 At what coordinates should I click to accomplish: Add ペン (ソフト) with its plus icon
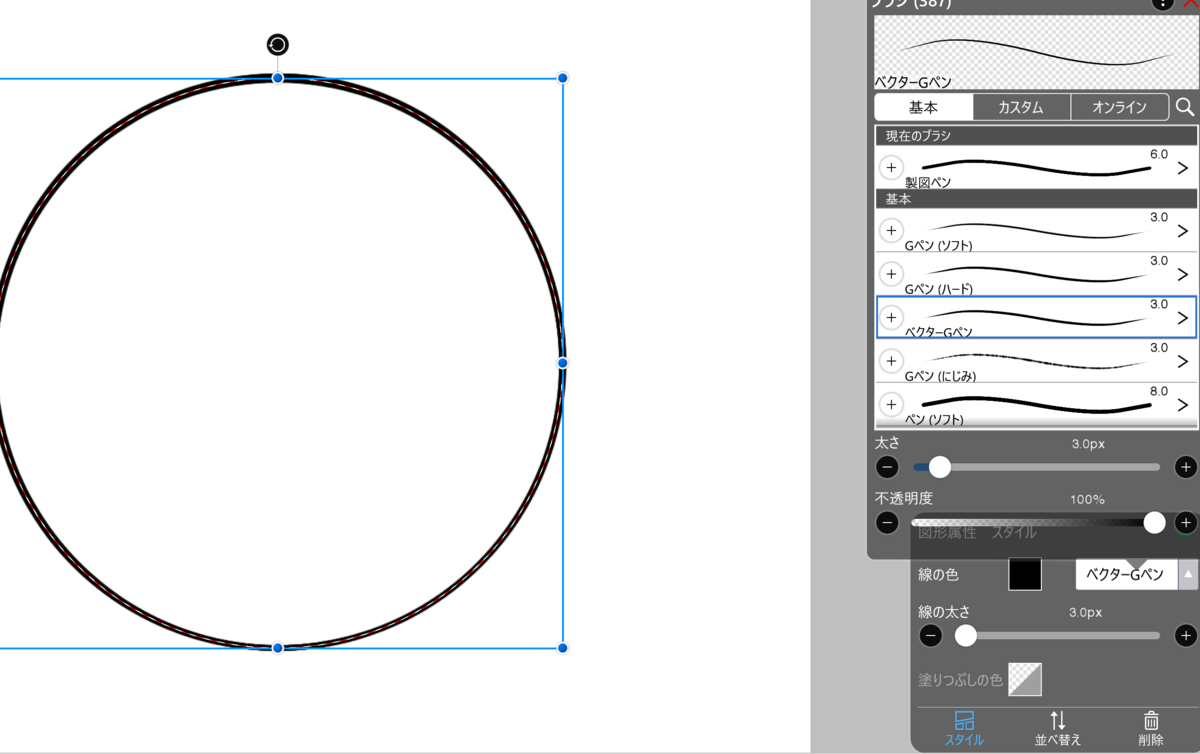[x=891, y=404]
